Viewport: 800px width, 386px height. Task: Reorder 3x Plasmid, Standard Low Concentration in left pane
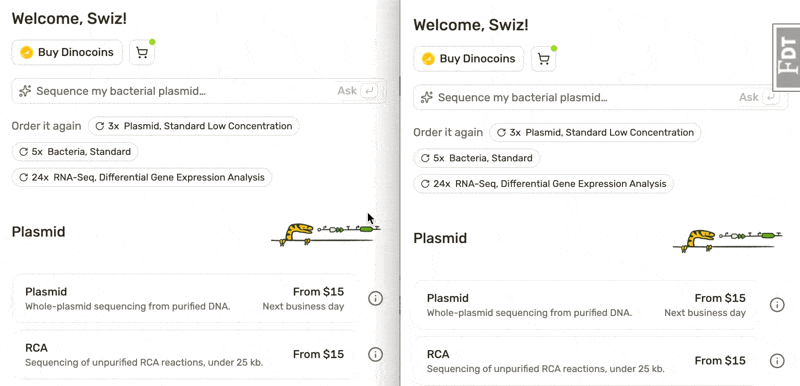click(193, 126)
